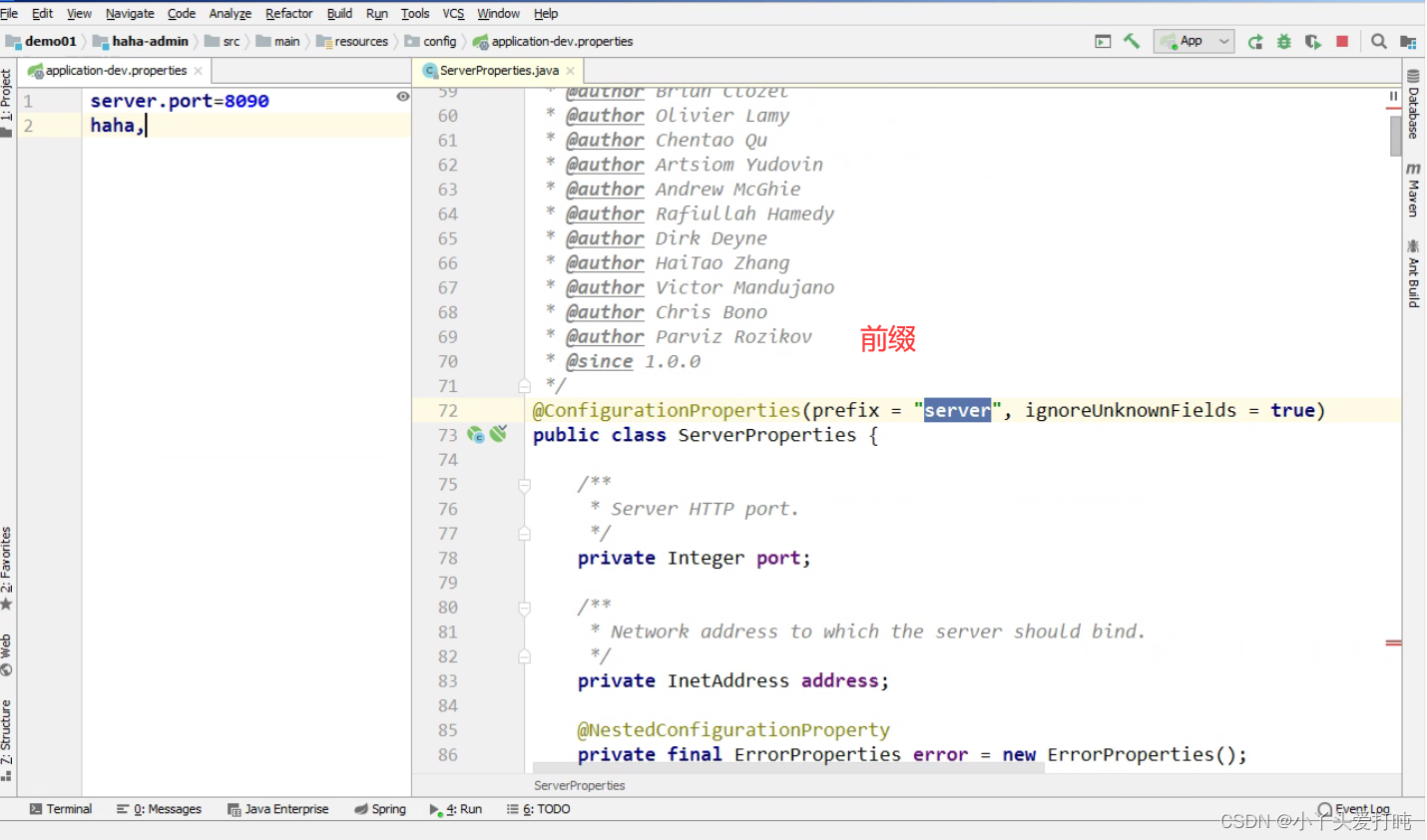
Task: Open the Analyze menu
Action: pyautogui.click(x=231, y=13)
